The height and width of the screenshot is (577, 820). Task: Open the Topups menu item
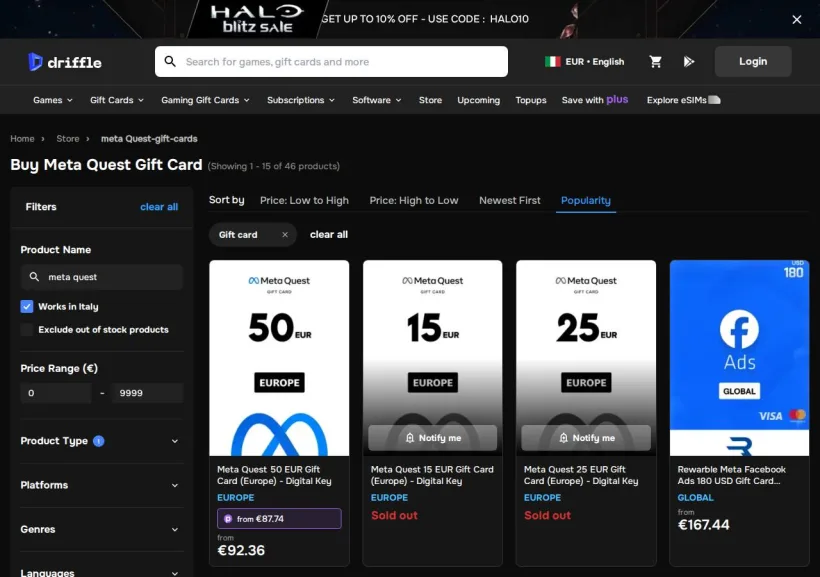pyautogui.click(x=531, y=100)
